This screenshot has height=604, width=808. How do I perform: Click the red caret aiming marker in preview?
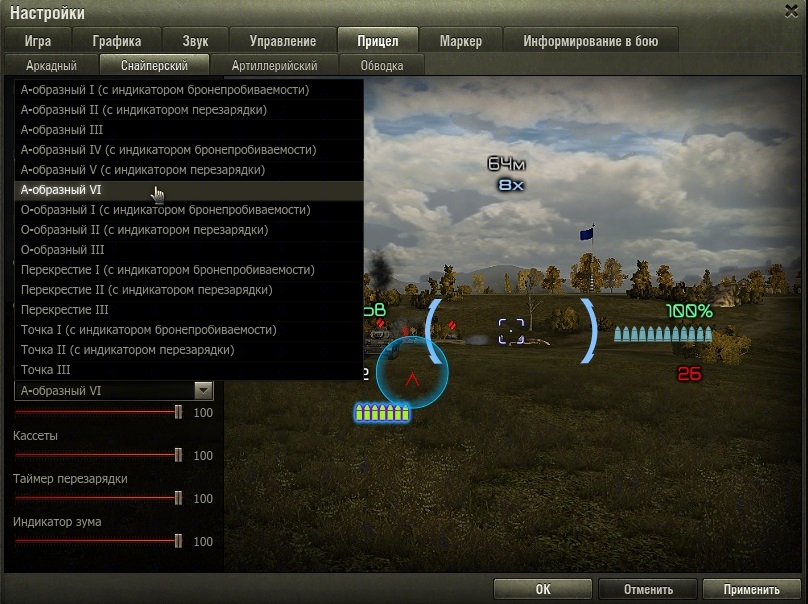412,380
